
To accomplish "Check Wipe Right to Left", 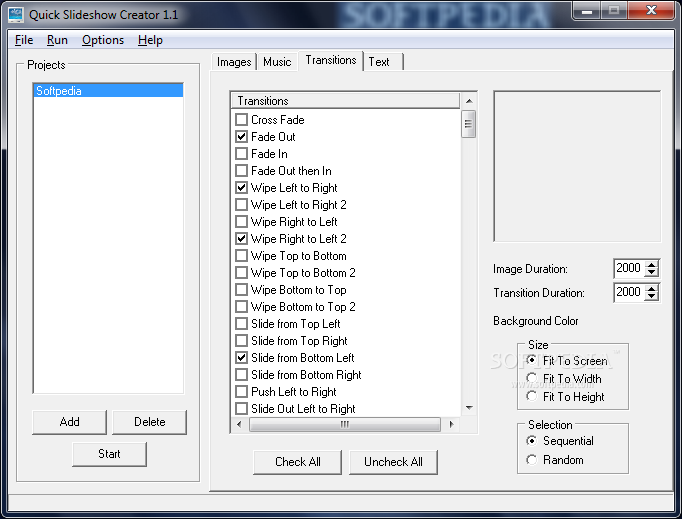I will pos(241,222).
